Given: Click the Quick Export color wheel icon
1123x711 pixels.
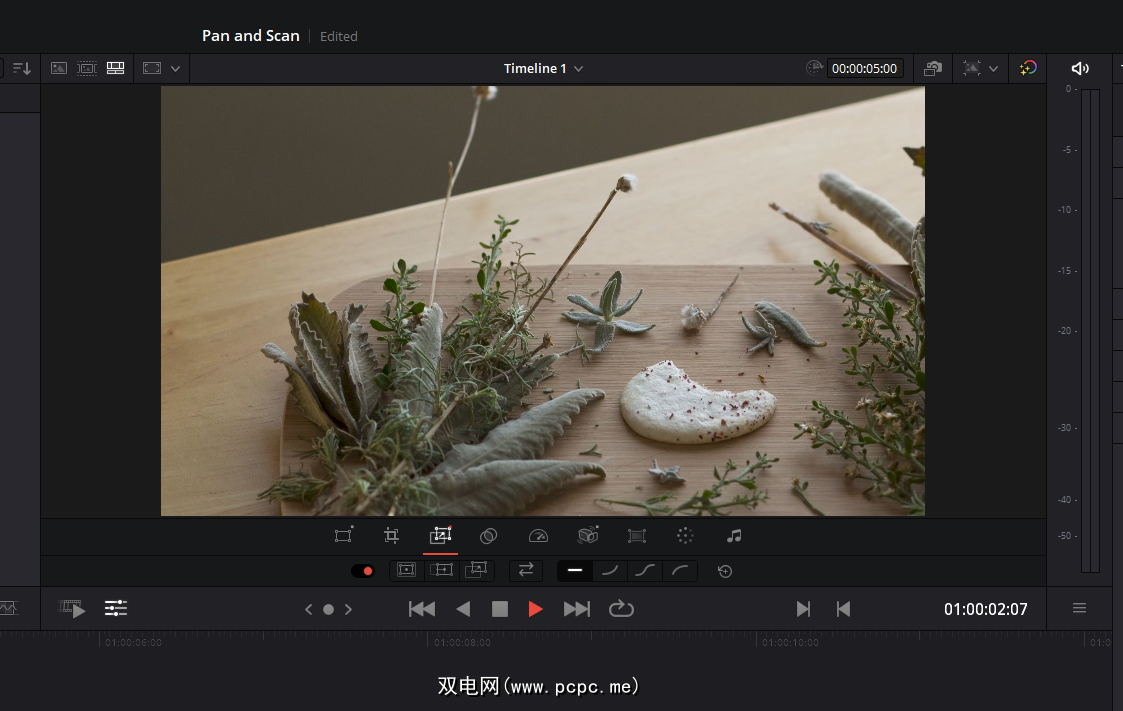Looking at the screenshot, I should [x=1028, y=68].
